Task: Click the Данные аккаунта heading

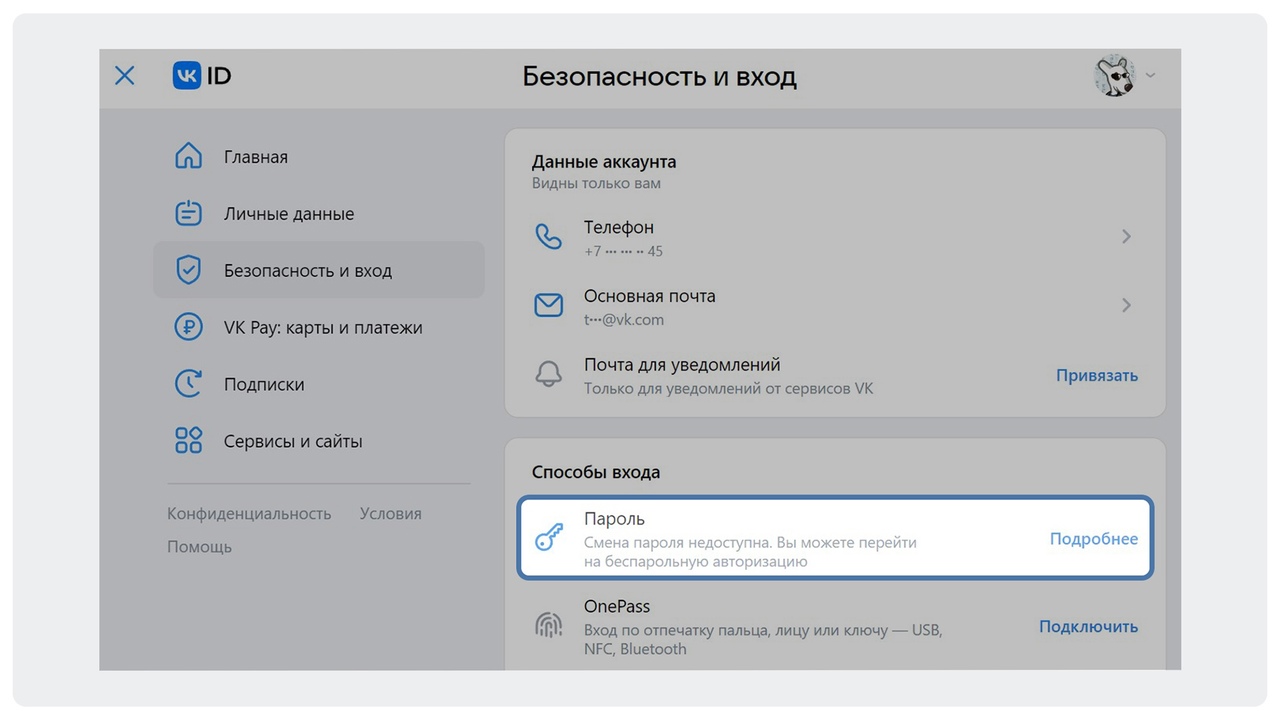Action: coord(604,162)
